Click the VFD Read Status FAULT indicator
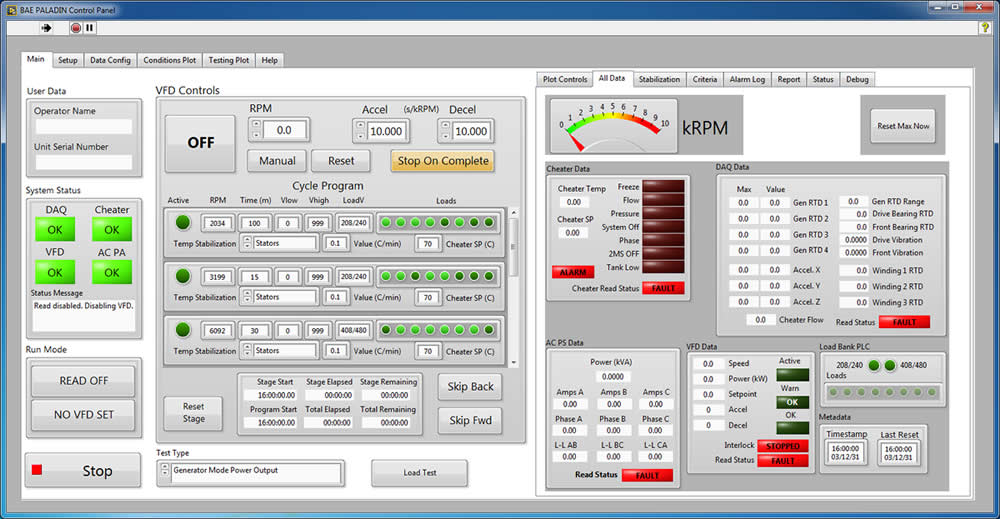Screen dimensions: 1000x519 783,460
